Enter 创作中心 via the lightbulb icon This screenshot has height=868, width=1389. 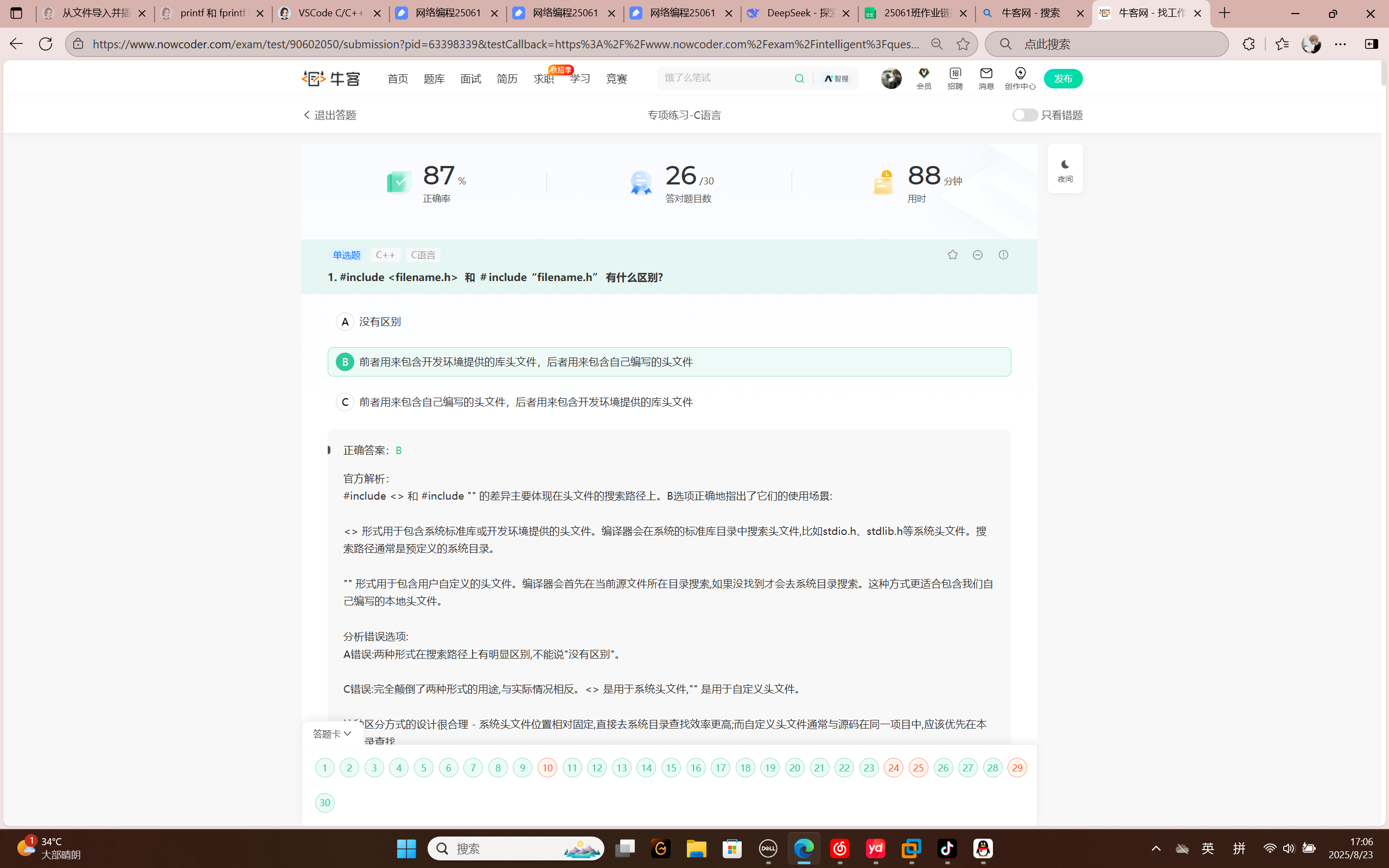(x=1020, y=73)
